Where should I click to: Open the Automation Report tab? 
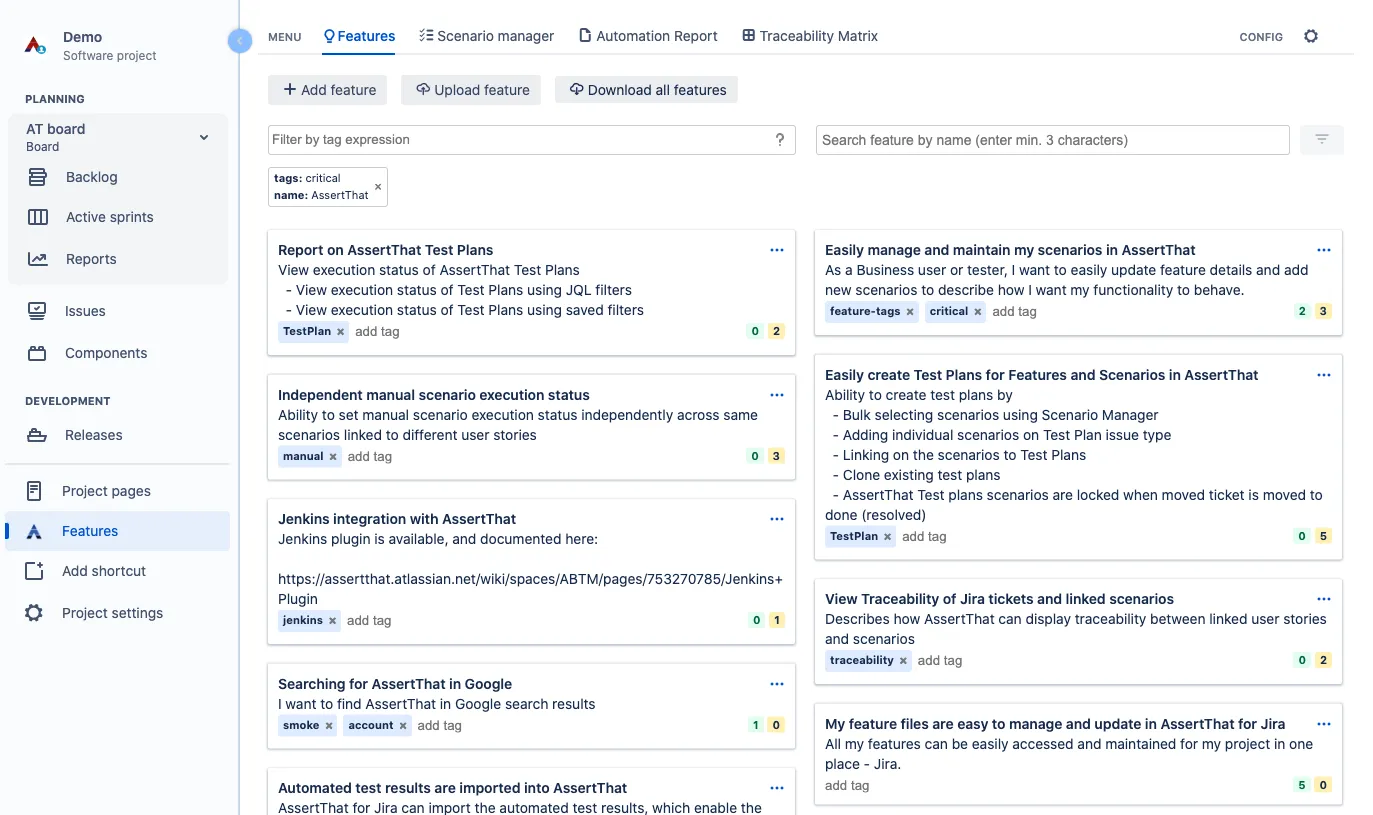(648, 36)
